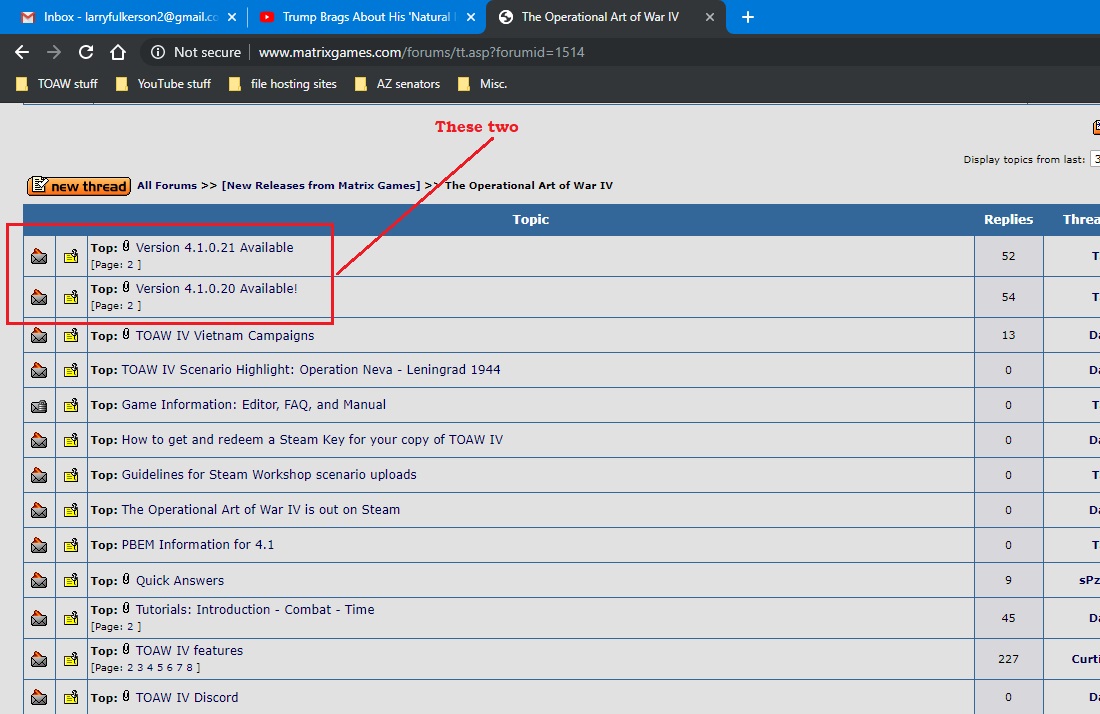
Task: Go to page 2 of Version 4.1.0.20 thread
Action: pos(130,306)
